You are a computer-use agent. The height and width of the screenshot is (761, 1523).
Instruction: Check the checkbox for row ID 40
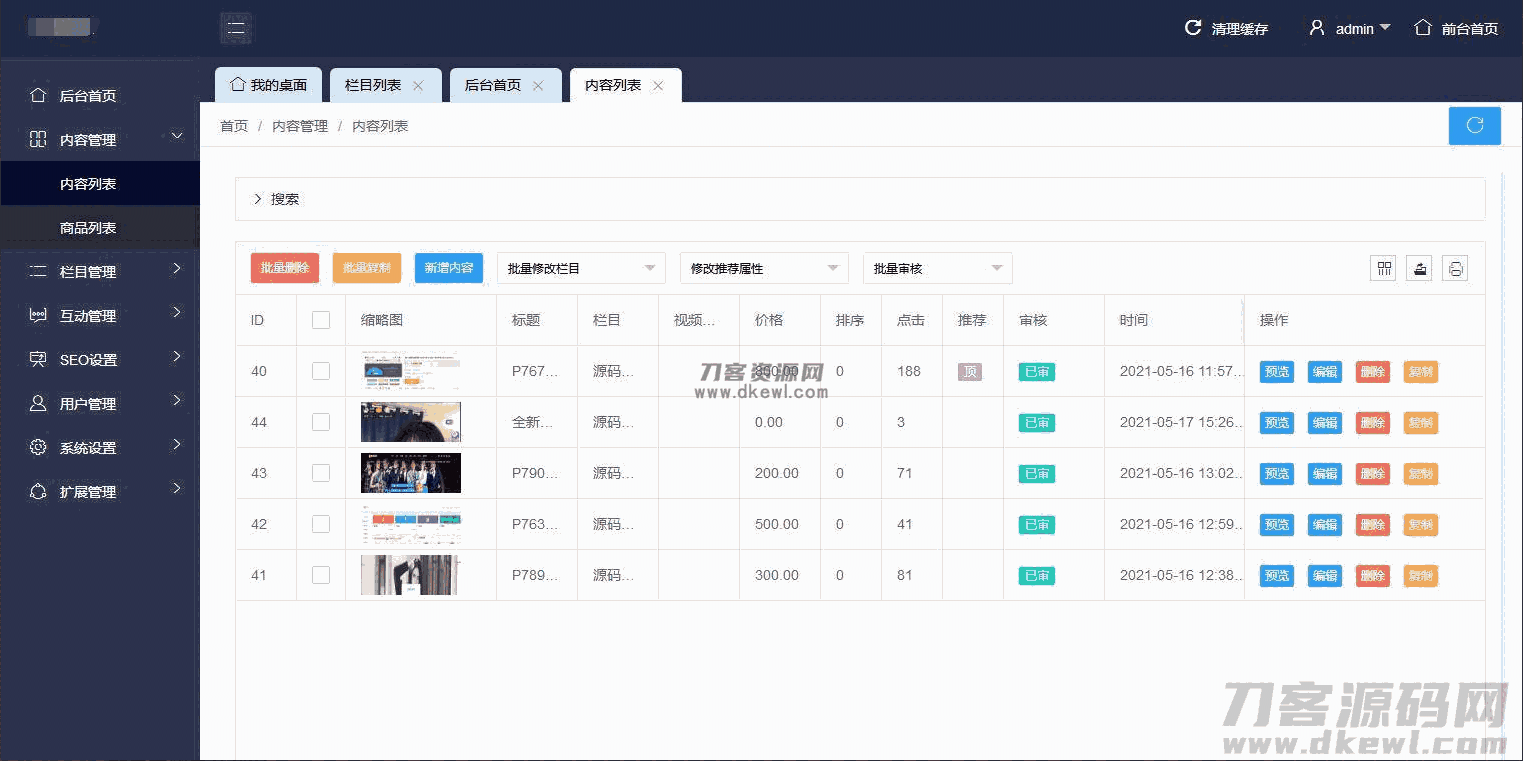click(x=321, y=371)
